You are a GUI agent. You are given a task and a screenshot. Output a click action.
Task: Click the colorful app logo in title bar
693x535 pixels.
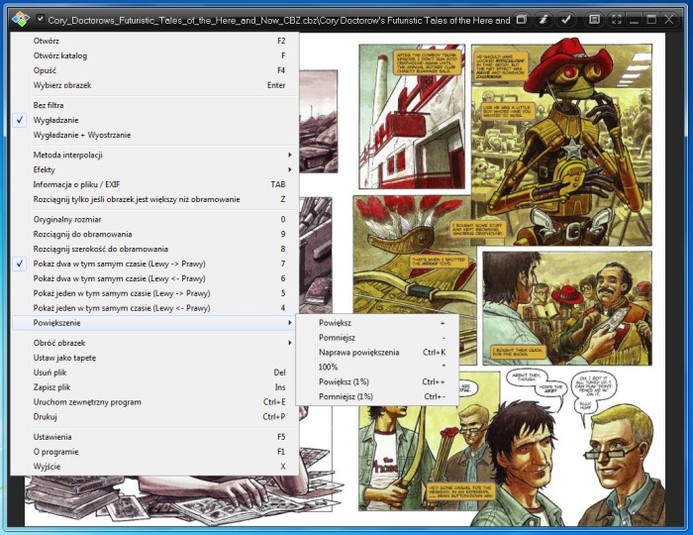tap(20, 19)
